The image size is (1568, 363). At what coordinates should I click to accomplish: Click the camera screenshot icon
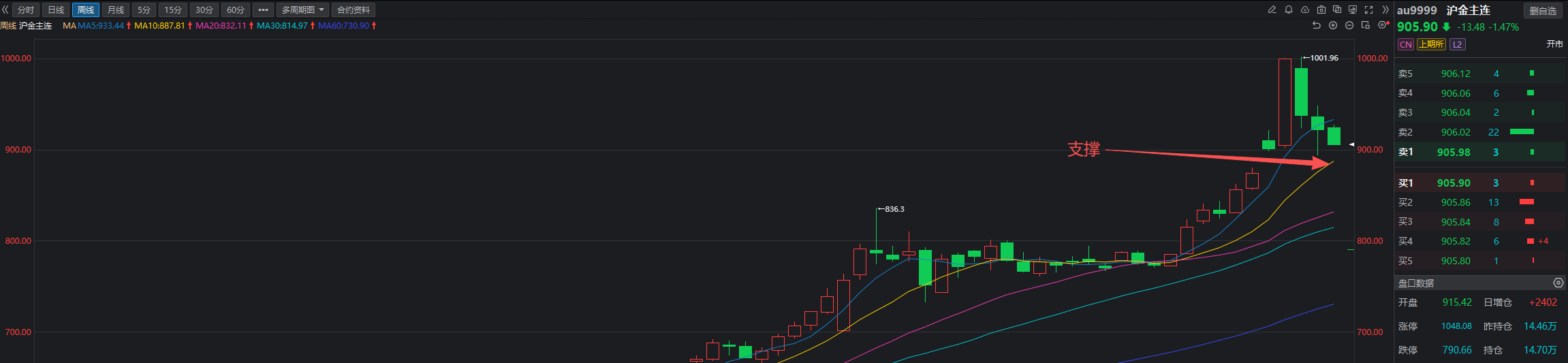pyautogui.click(x=1321, y=10)
